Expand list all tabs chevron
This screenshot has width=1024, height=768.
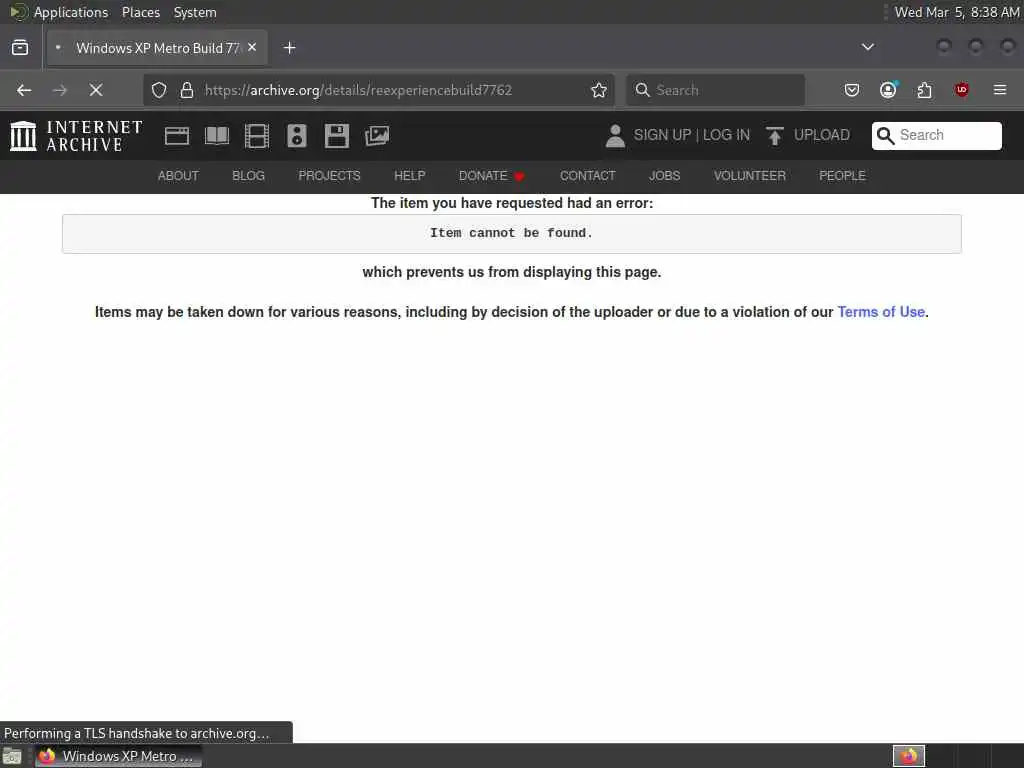click(868, 47)
